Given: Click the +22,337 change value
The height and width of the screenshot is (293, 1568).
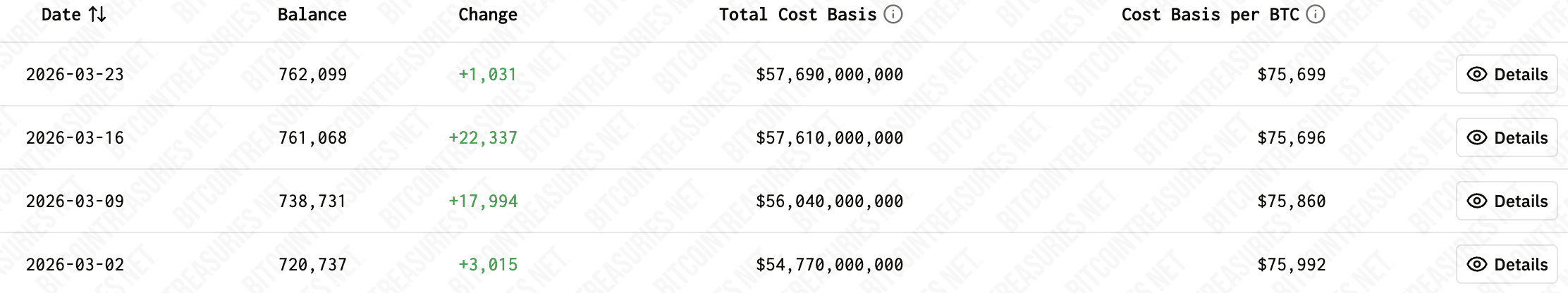Looking at the screenshot, I should [x=483, y=138].
